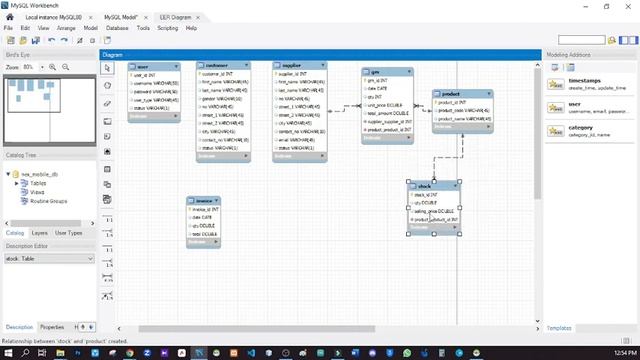Click the Open Model folder icon
Viewport: 640px width, 360px height.
[x=23, y=40]
